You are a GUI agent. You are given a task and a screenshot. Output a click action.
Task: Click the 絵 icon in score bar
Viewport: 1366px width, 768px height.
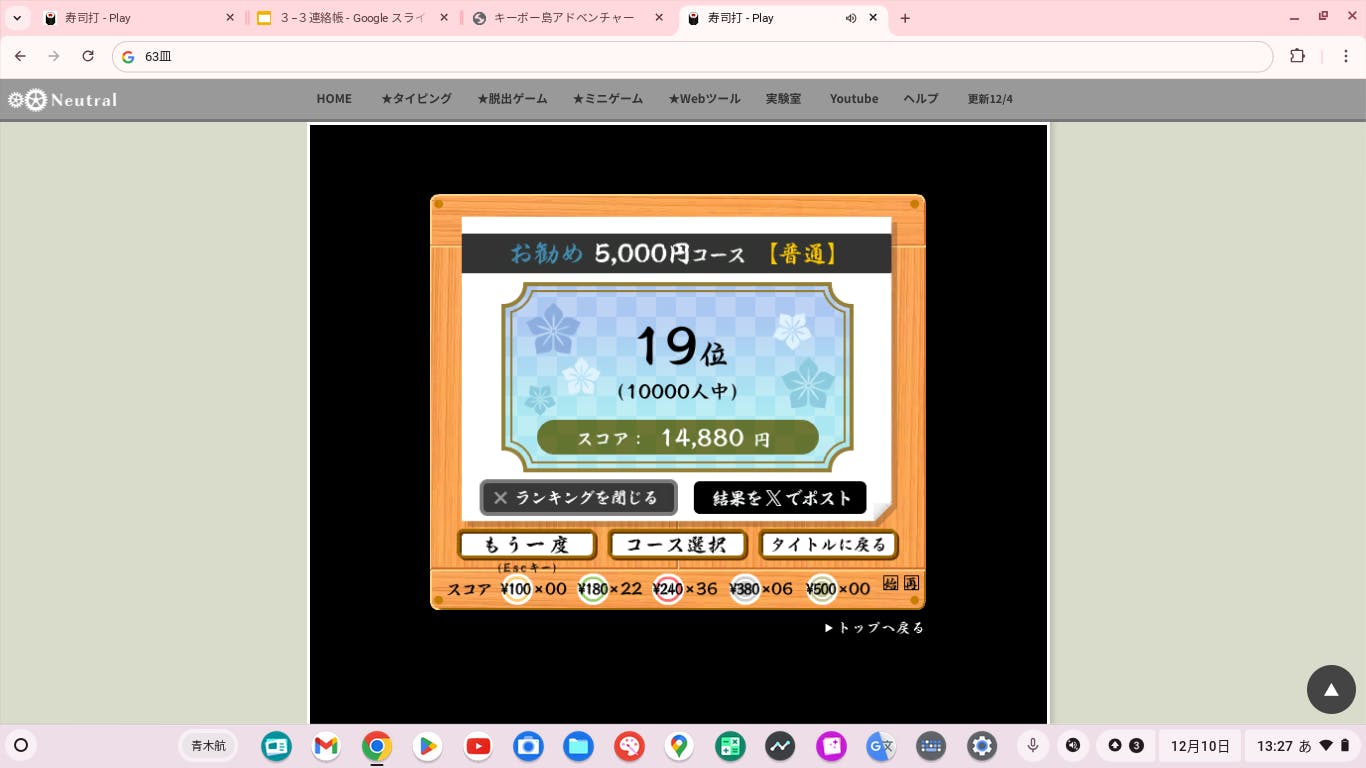[891, 583]
